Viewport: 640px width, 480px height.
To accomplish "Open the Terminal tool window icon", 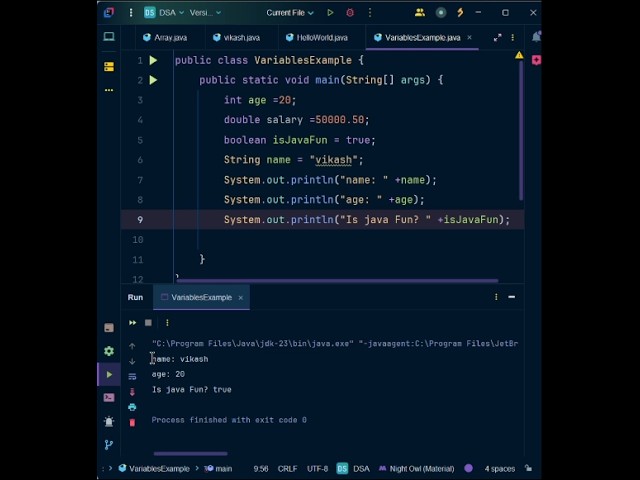I will pyautogui.click(x=109, y=398).
